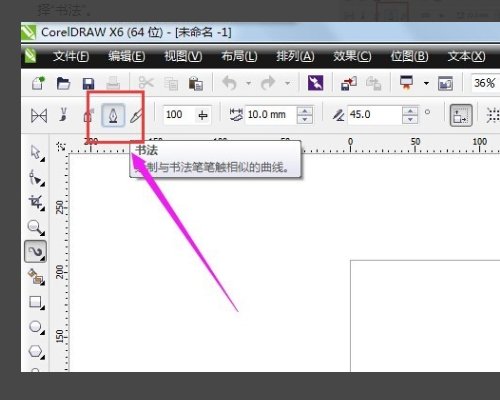
Task: Open the redo history dropdown arrow
Action: (287, 83)
